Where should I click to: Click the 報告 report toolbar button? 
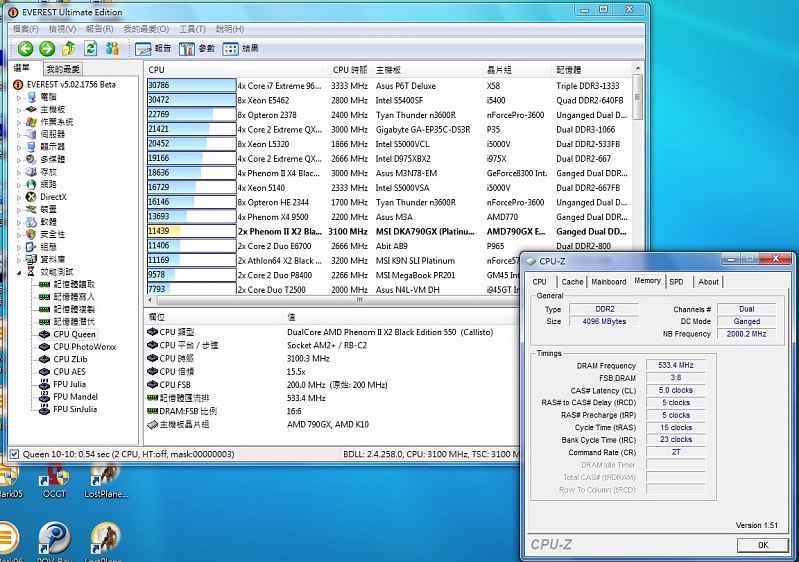153,48
